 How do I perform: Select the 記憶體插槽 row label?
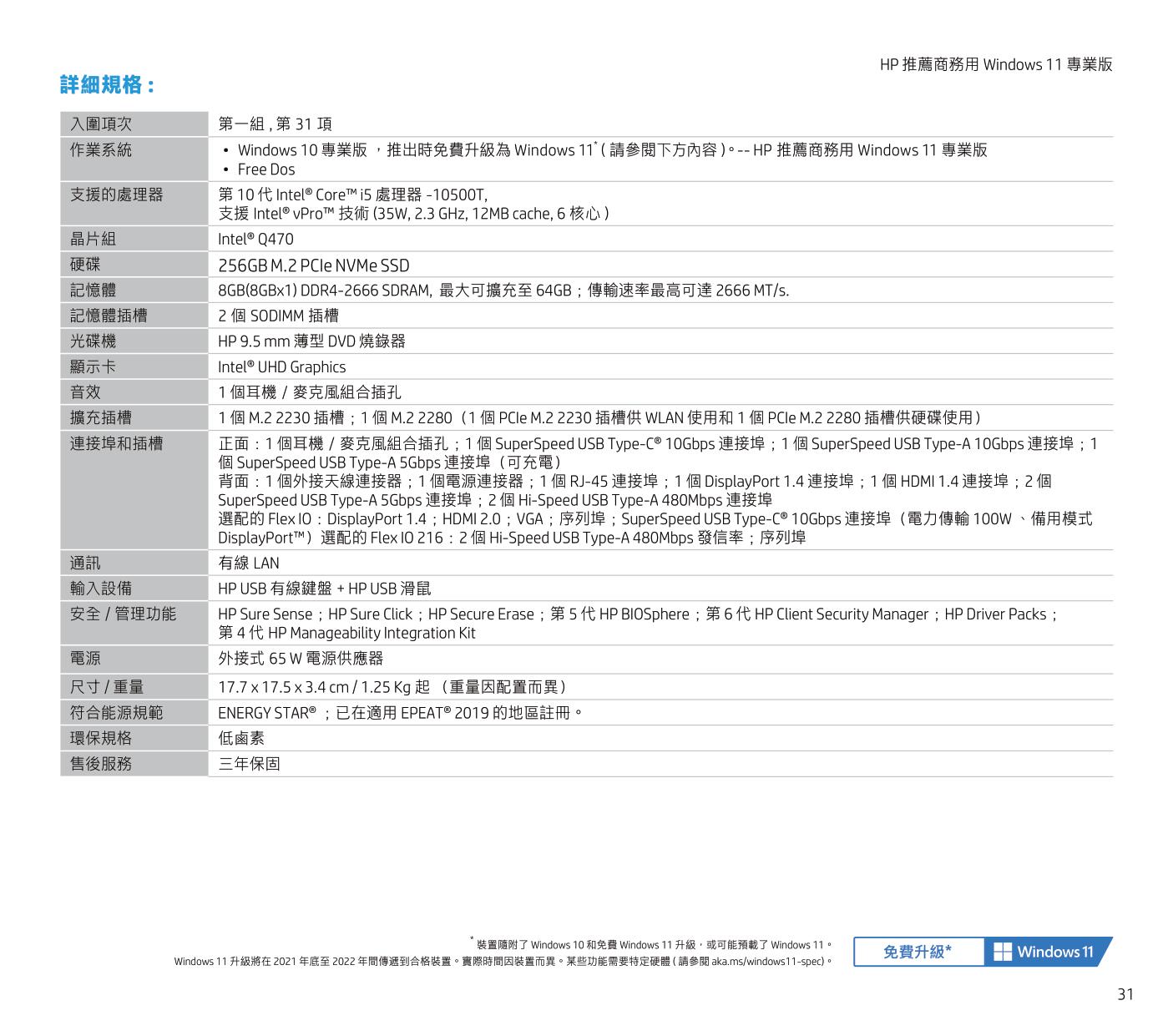[x=109, y=316]
